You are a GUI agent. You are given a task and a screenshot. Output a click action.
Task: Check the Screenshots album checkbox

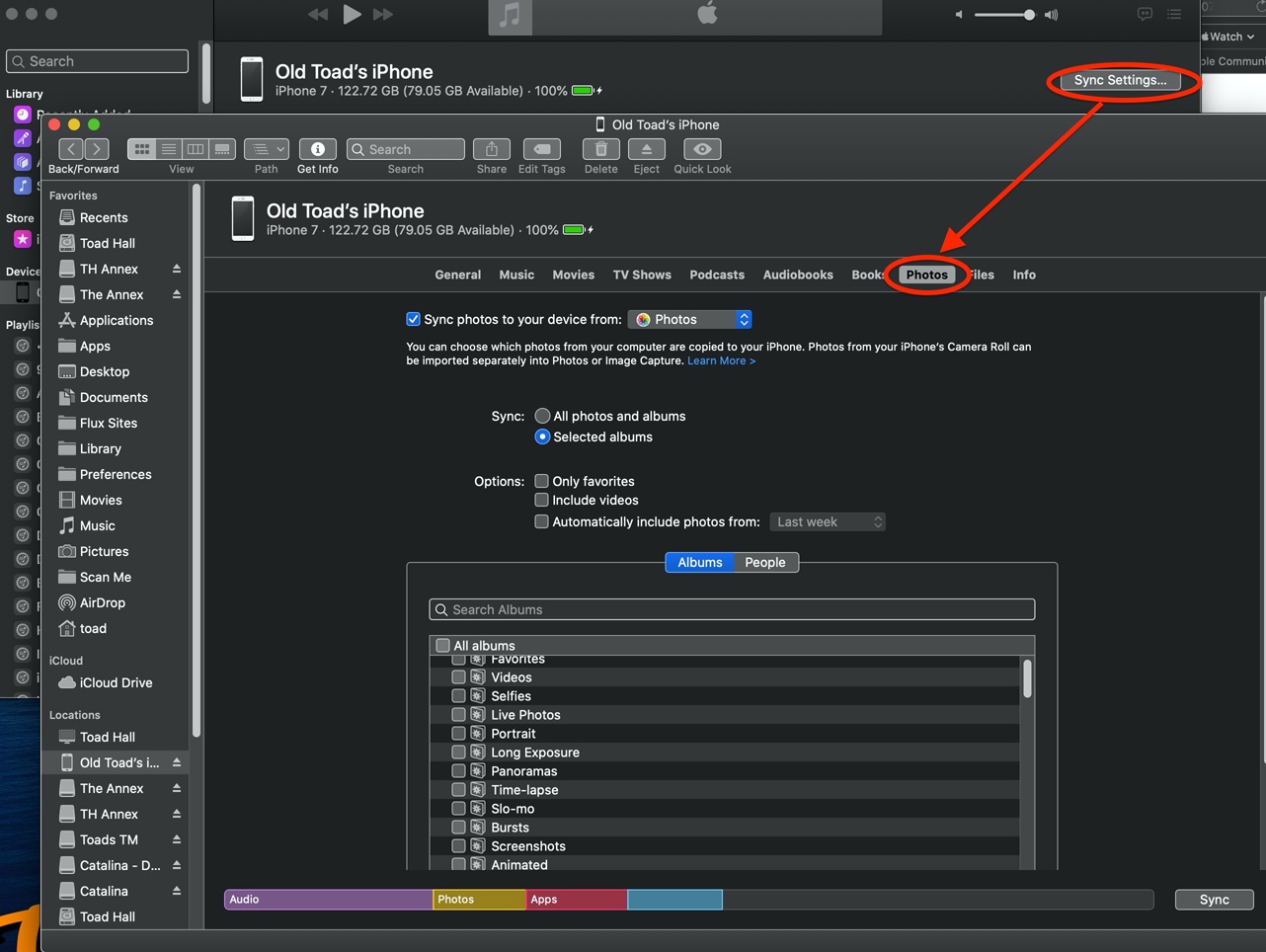[458, 846]
